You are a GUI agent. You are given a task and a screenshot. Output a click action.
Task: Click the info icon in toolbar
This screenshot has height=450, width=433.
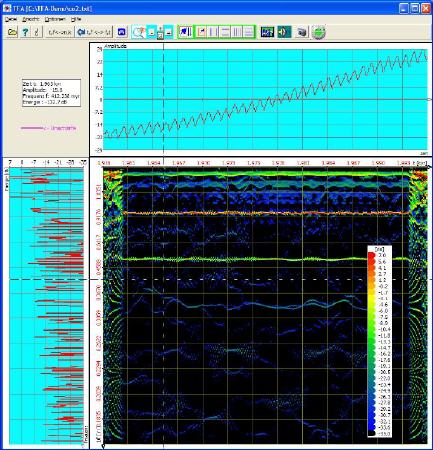[37, 32]
